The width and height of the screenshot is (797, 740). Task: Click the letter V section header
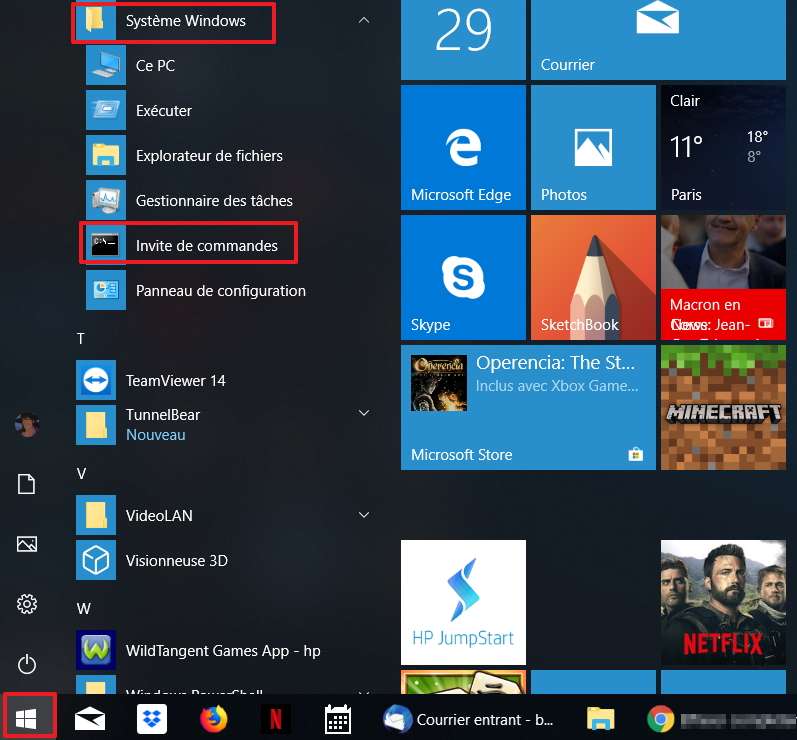pyautogui.click(x=81, y=473)
